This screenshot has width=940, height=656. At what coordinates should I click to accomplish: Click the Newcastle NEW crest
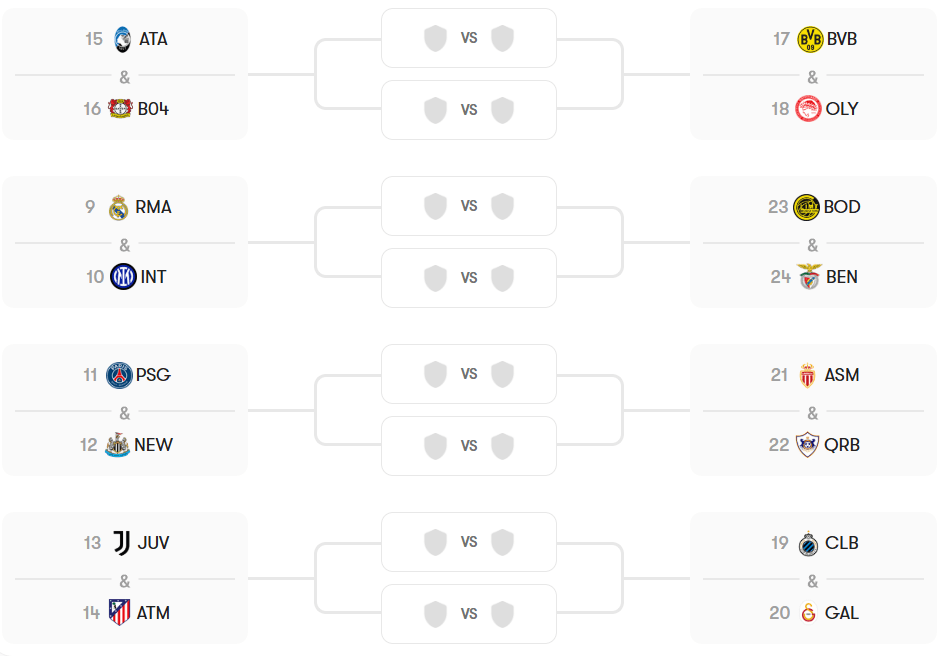tap(117, 445)
